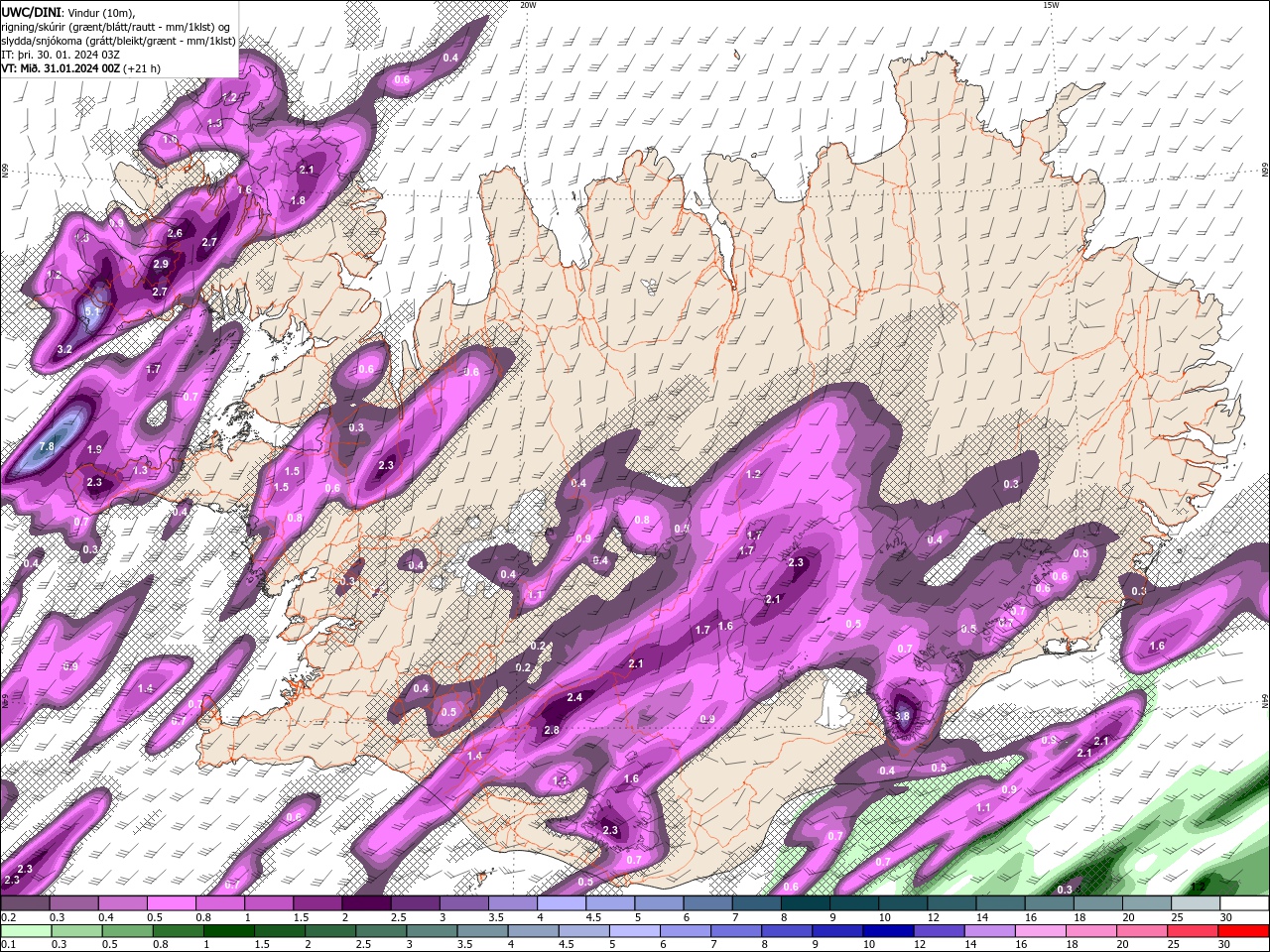Click the 'UWC/DINI: Vindur (10m)' title text
This screenshot has width=1270, height=952.
[x=67, y=12]
